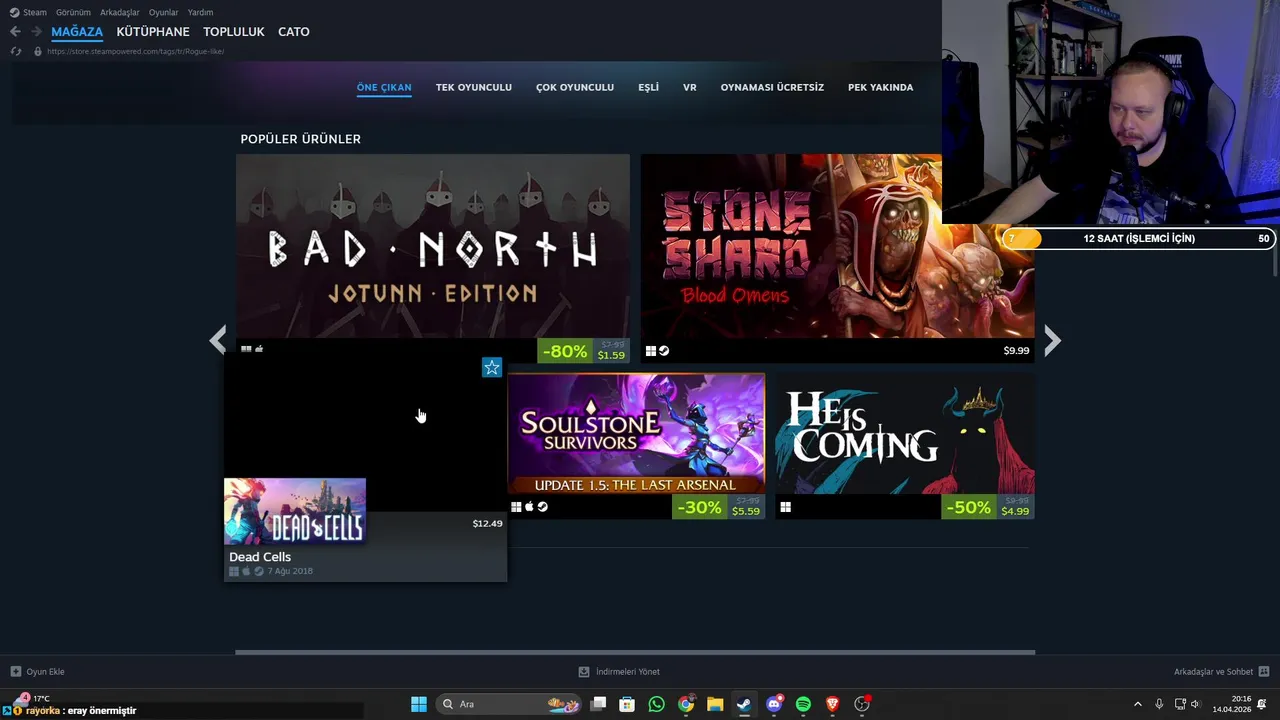Screen dimensions: 1280x720
Task: Open the clock and date panel
Action: [x=1232, y=704]
